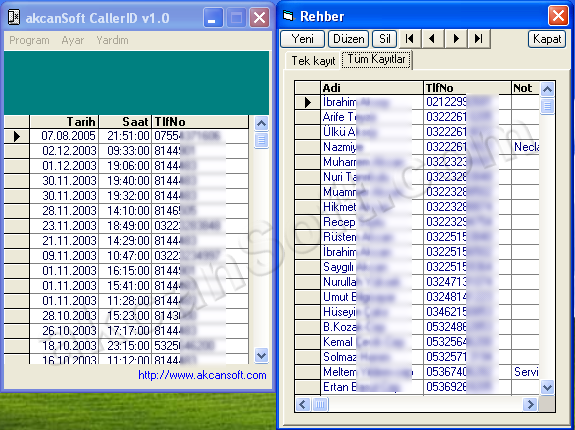Select the call row dated 02.12.2003

tap(126, 151)
